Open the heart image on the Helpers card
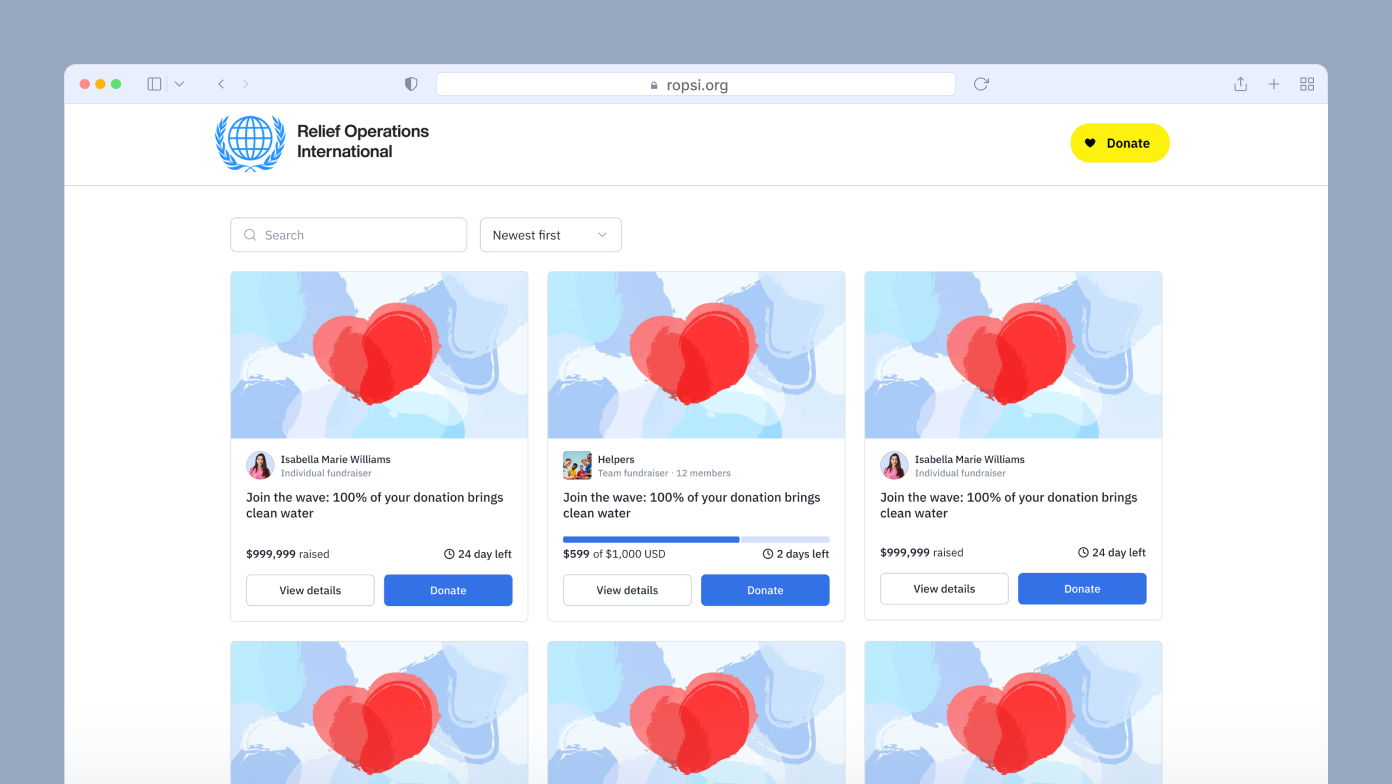Image resolution: width=1392 pixels, height=784 pixels. pos(696,355)
